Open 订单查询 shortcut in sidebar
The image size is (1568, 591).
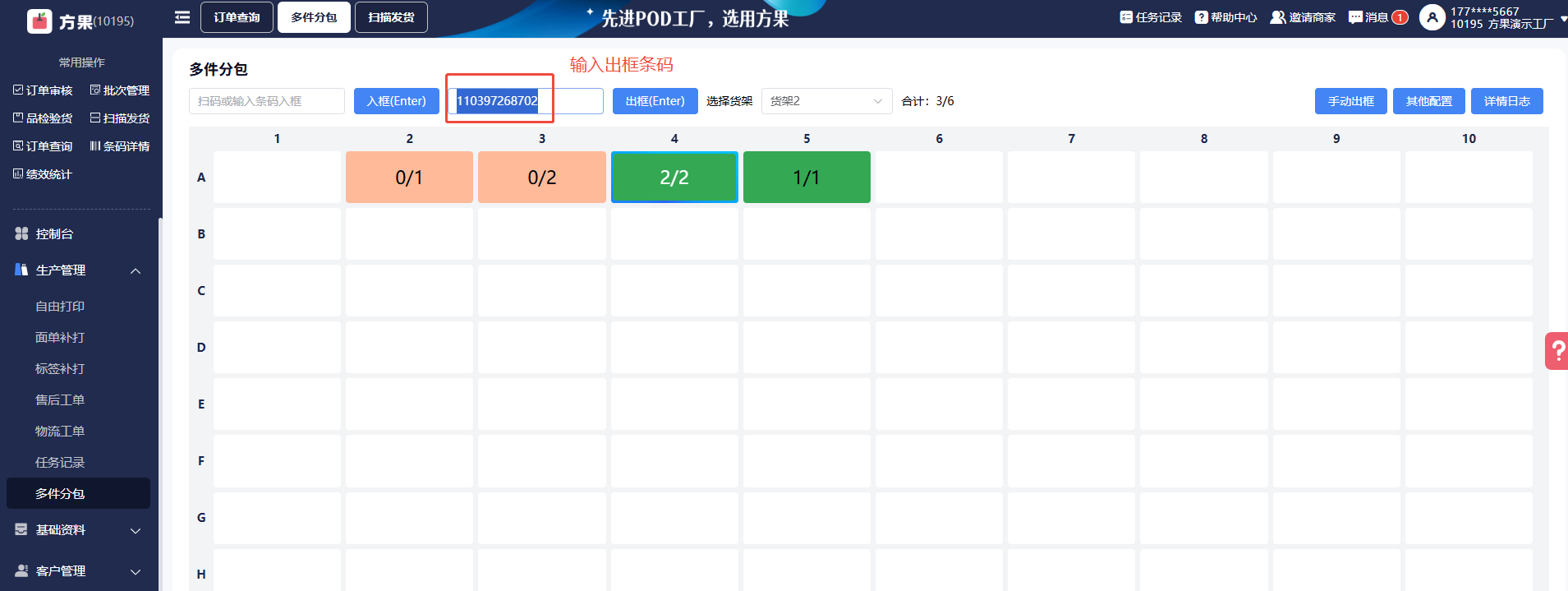pyautogui.click(x=43, y=146)
